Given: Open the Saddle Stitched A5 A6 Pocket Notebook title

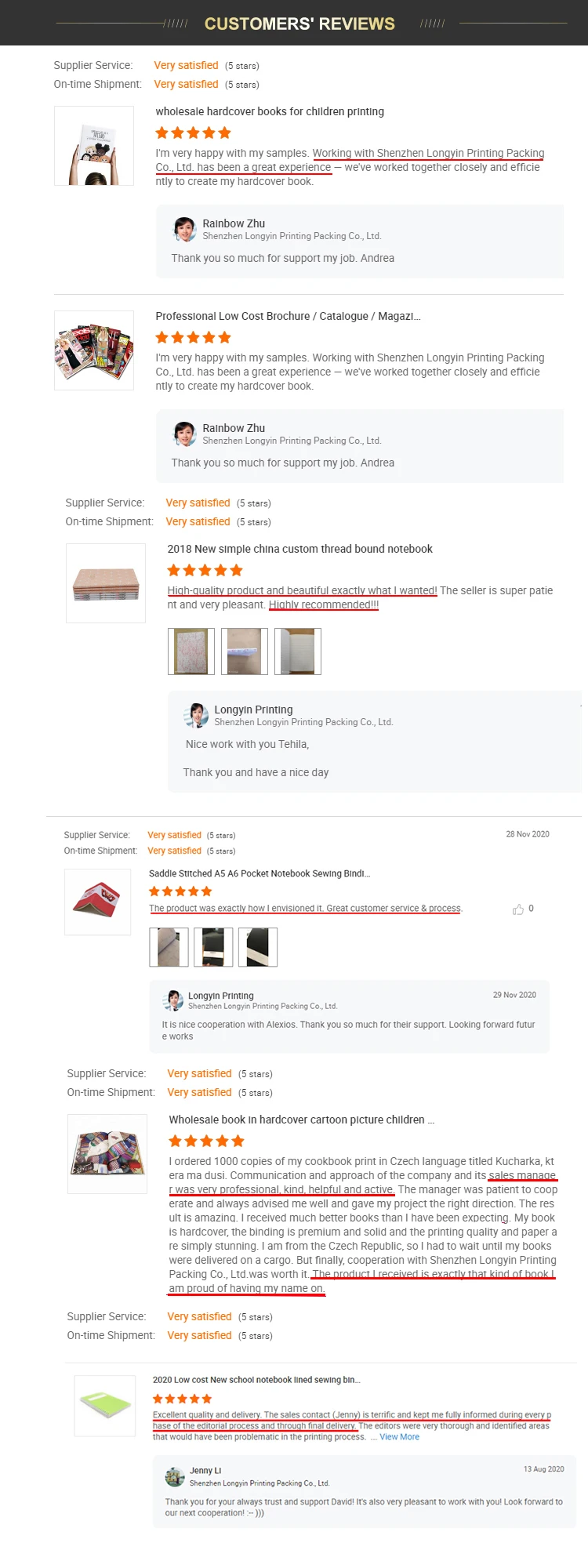Looking at the screenshot, I should (260, 873).
